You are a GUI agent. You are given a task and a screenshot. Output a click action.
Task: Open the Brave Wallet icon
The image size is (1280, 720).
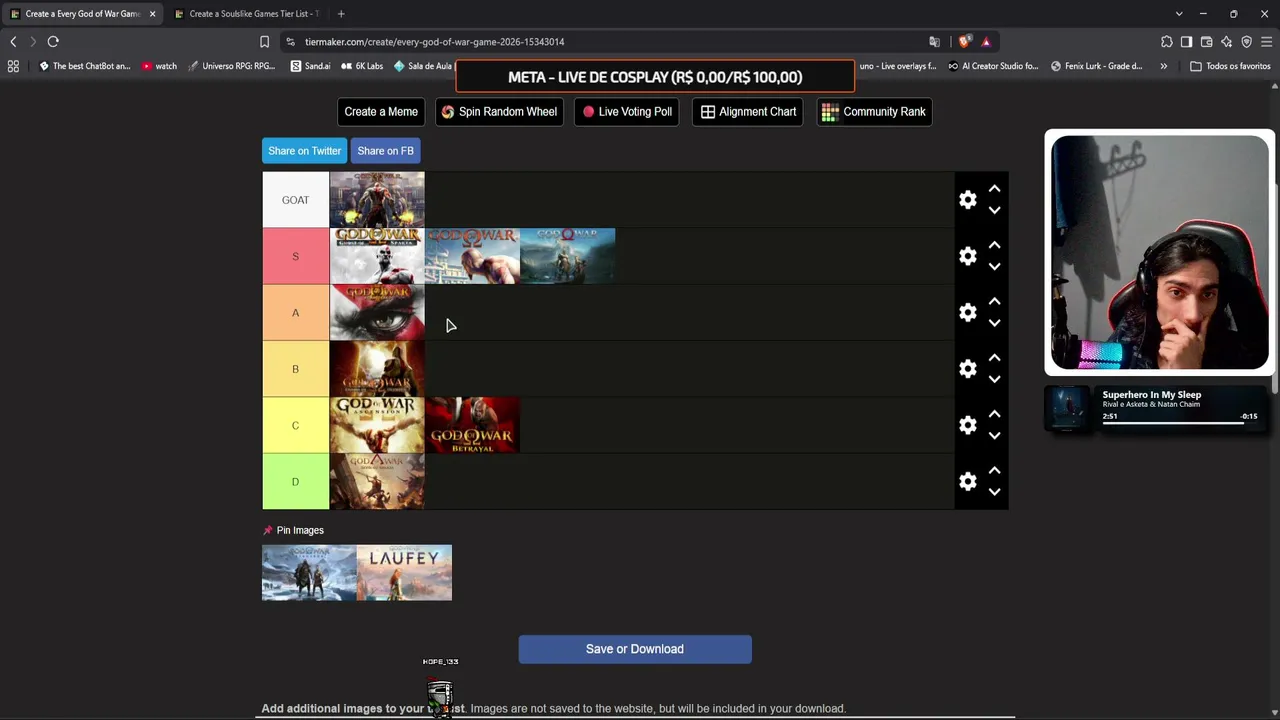click(1206, 42)
